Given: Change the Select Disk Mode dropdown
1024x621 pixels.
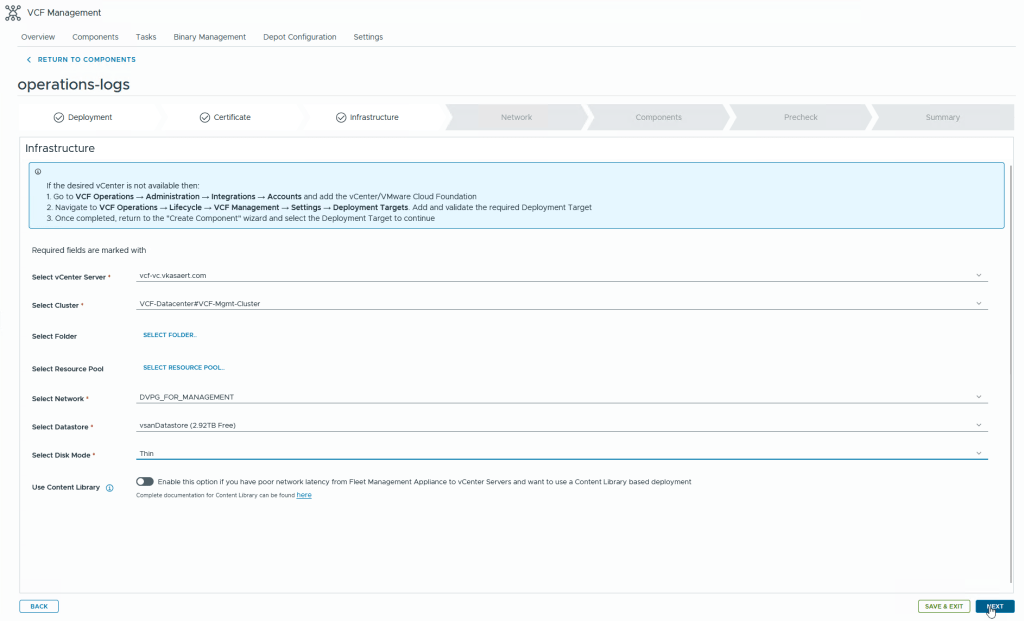Looking at the screenshot, I should [x=561, y=453].
